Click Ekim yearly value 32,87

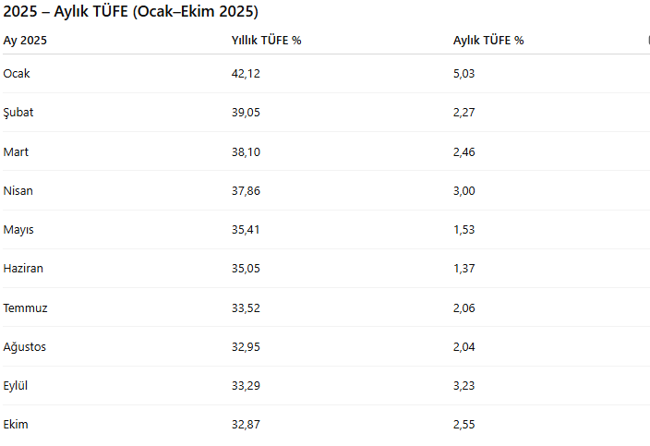[x=246, y=425]
